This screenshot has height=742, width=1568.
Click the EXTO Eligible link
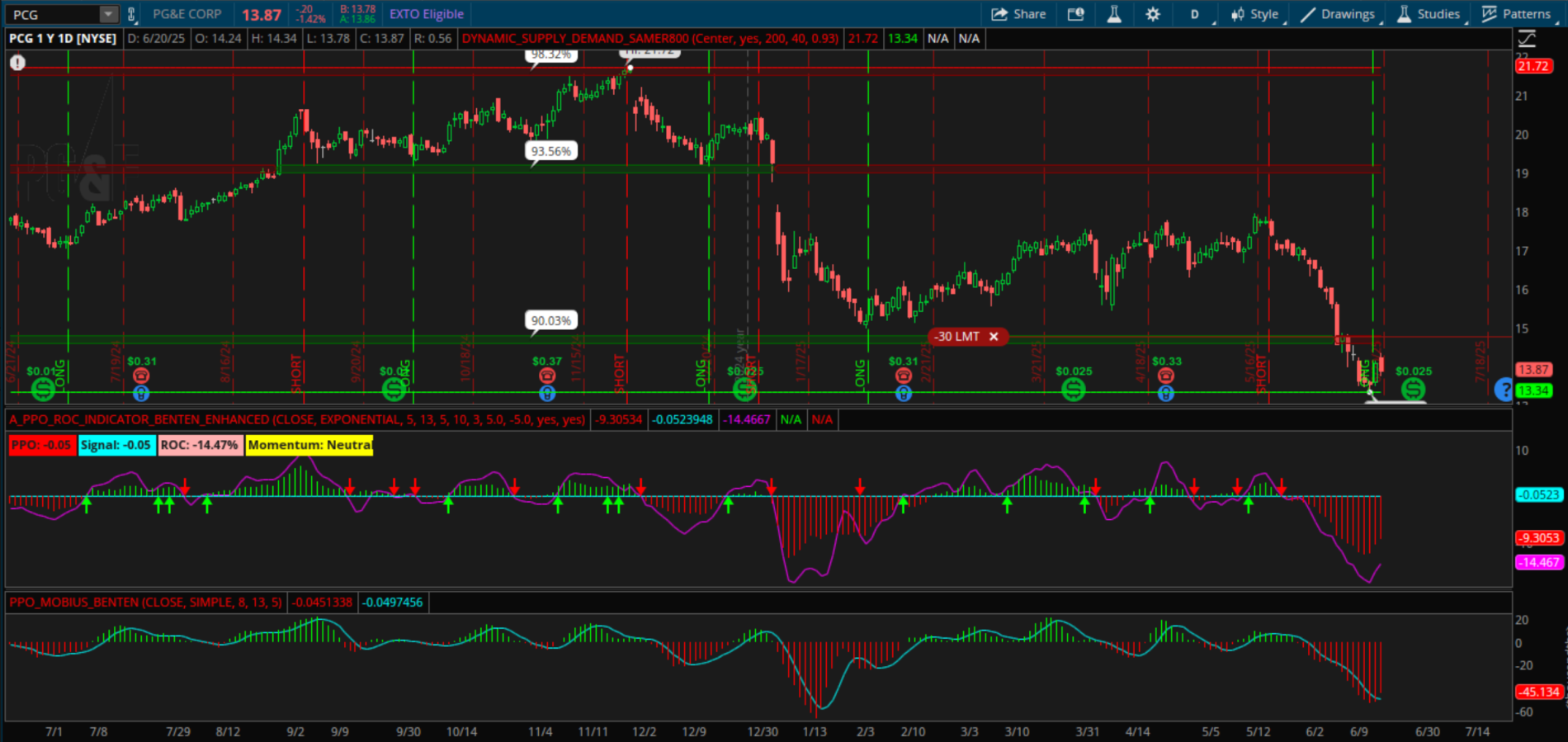coord(426,14)
